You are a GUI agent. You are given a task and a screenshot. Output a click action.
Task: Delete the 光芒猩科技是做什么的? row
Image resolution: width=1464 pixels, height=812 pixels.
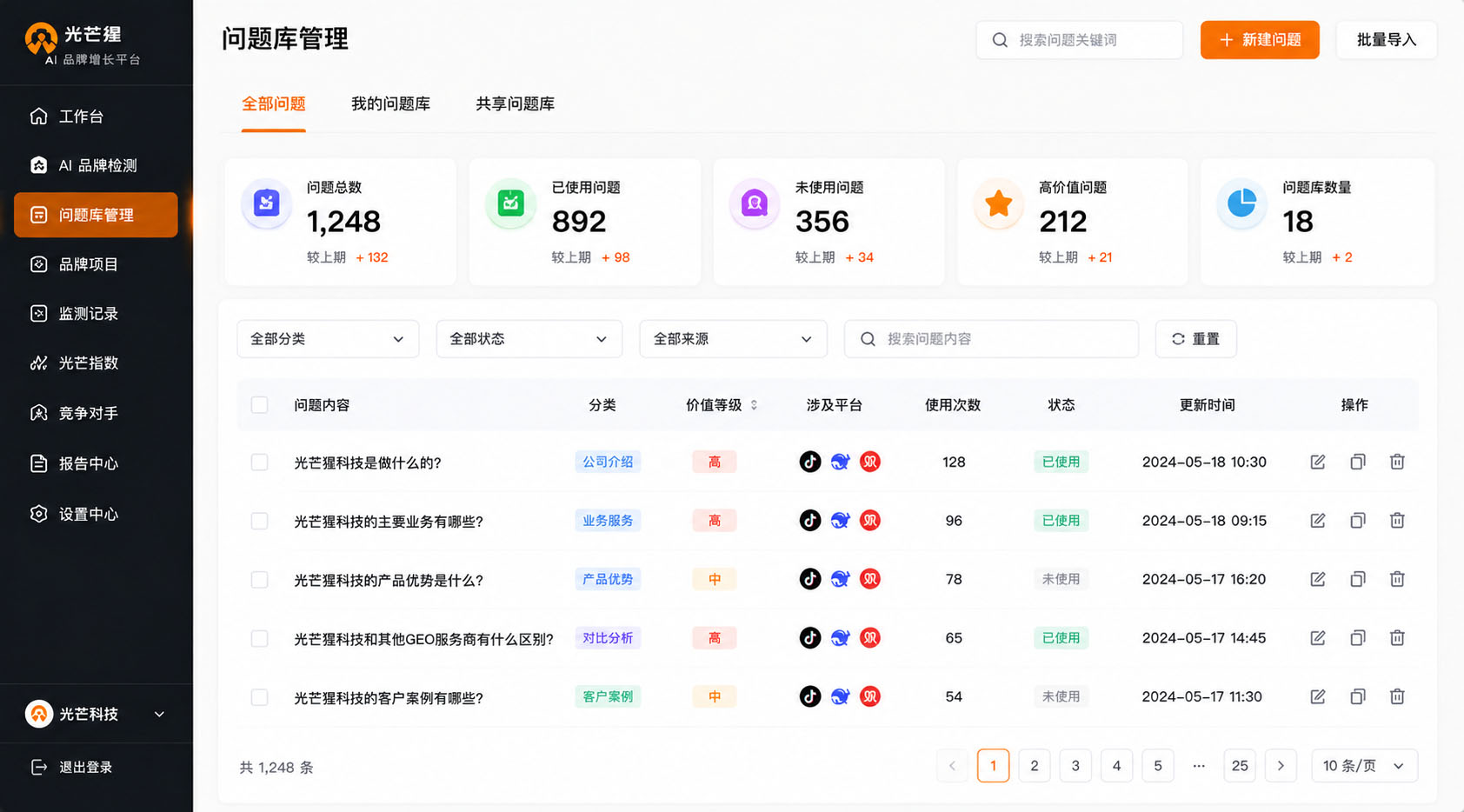tap(1397, 462)
